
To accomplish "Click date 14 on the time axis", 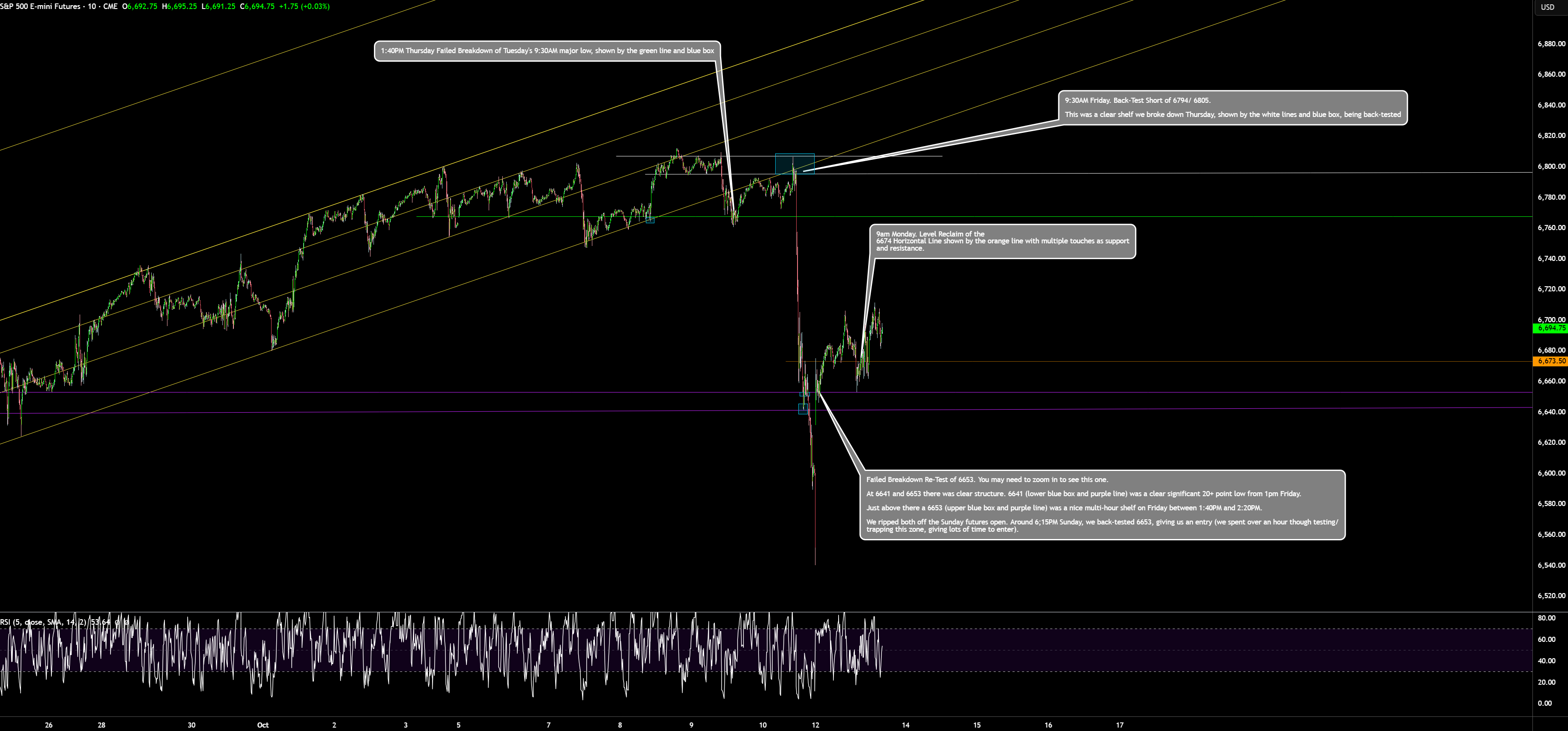I will pos(905,725).
